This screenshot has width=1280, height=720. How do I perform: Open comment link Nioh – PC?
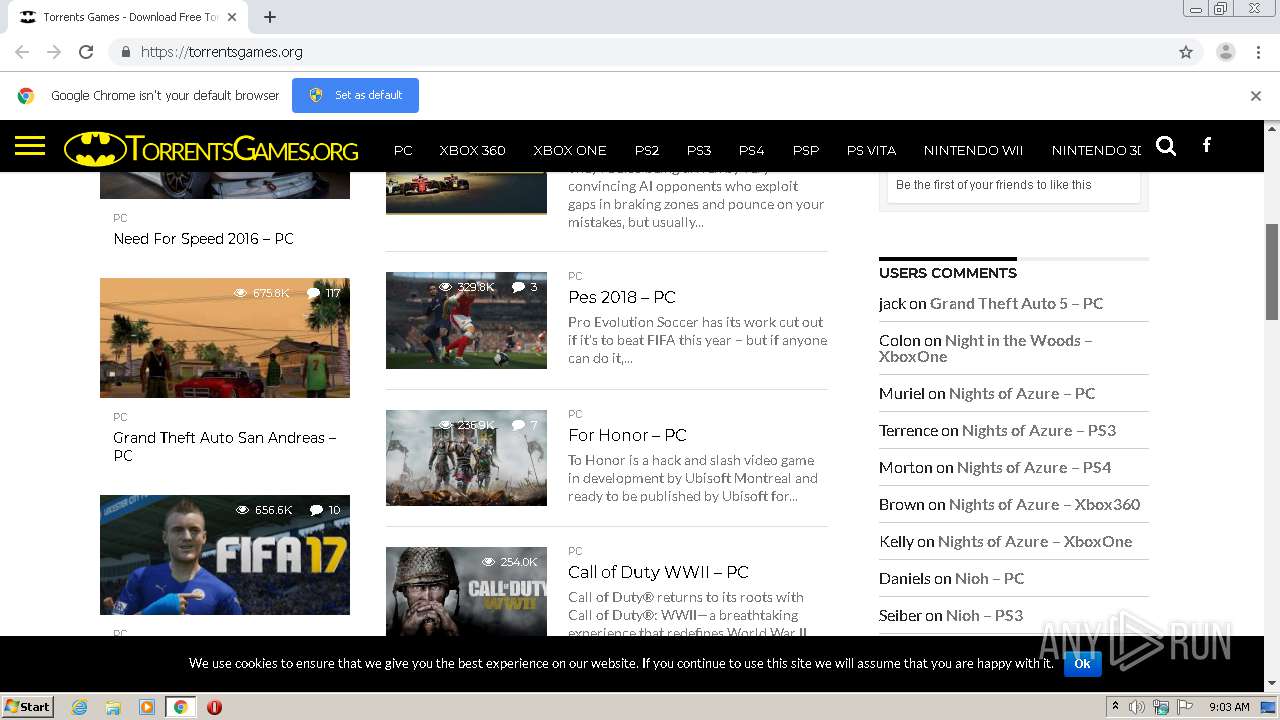(x=990, y=578)
